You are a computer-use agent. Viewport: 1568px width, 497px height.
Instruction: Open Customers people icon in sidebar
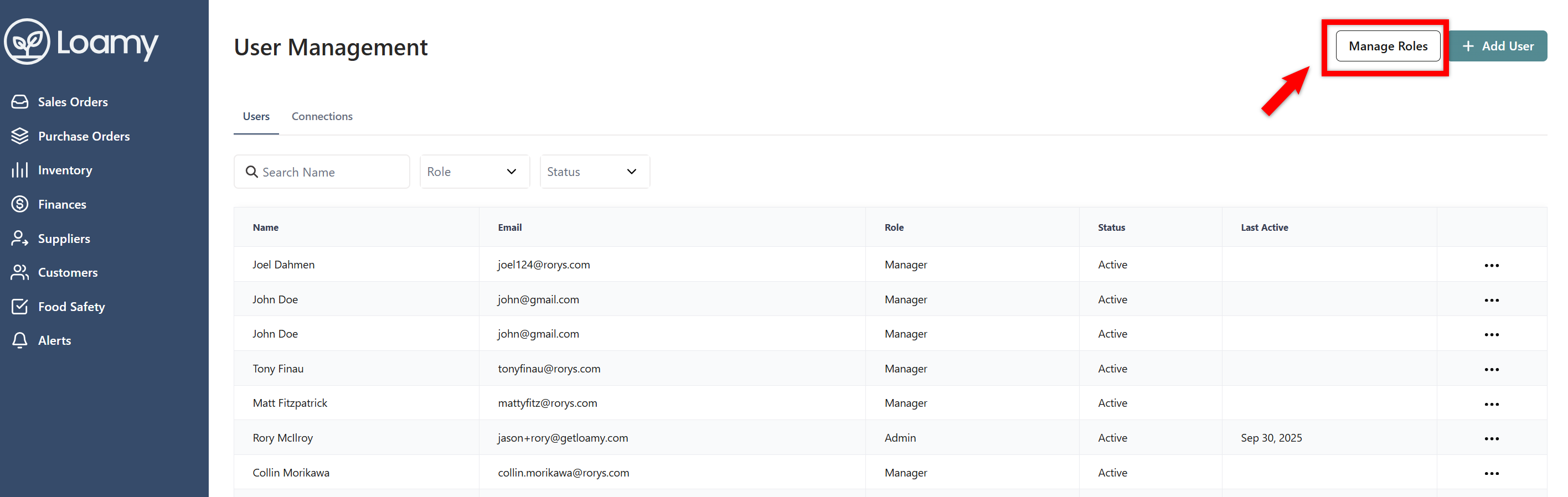[x=19, y=272]
